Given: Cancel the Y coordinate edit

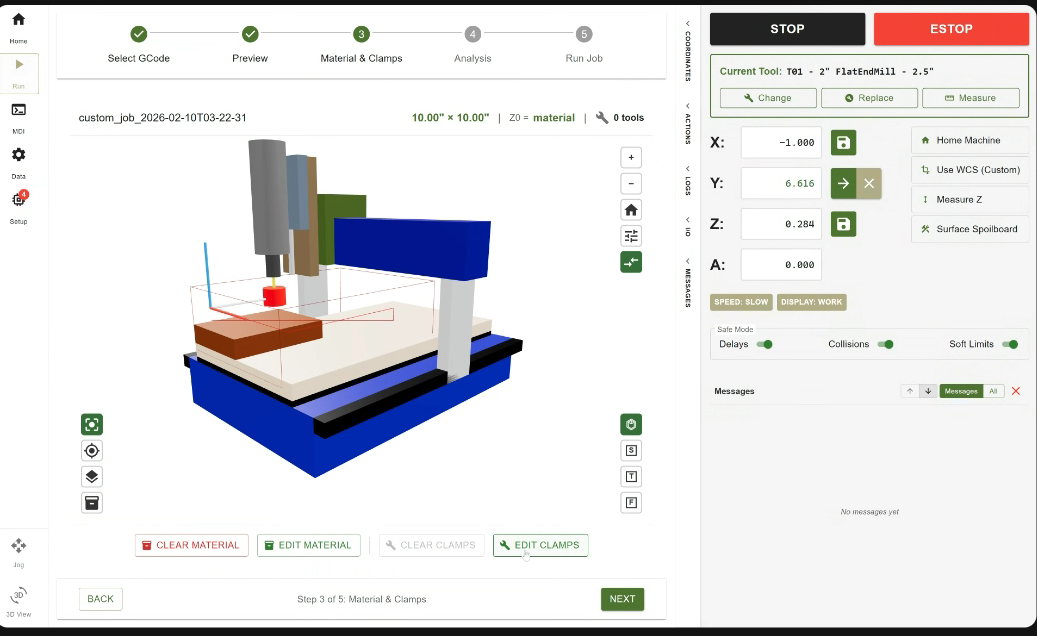Looking at the screenshot, I should [x=869, y=184].
